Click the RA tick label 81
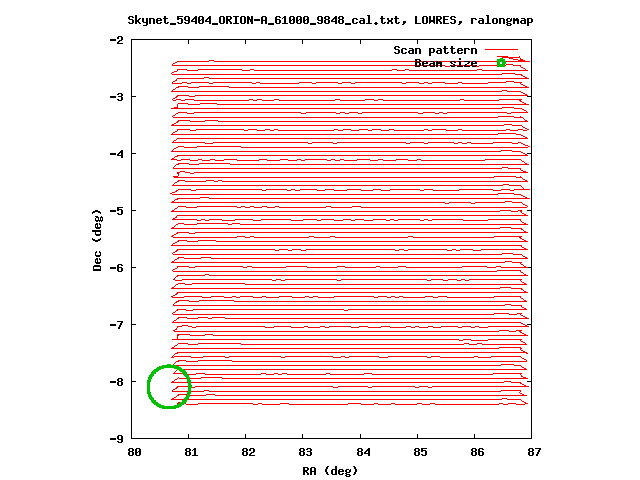 pos(191,452)
